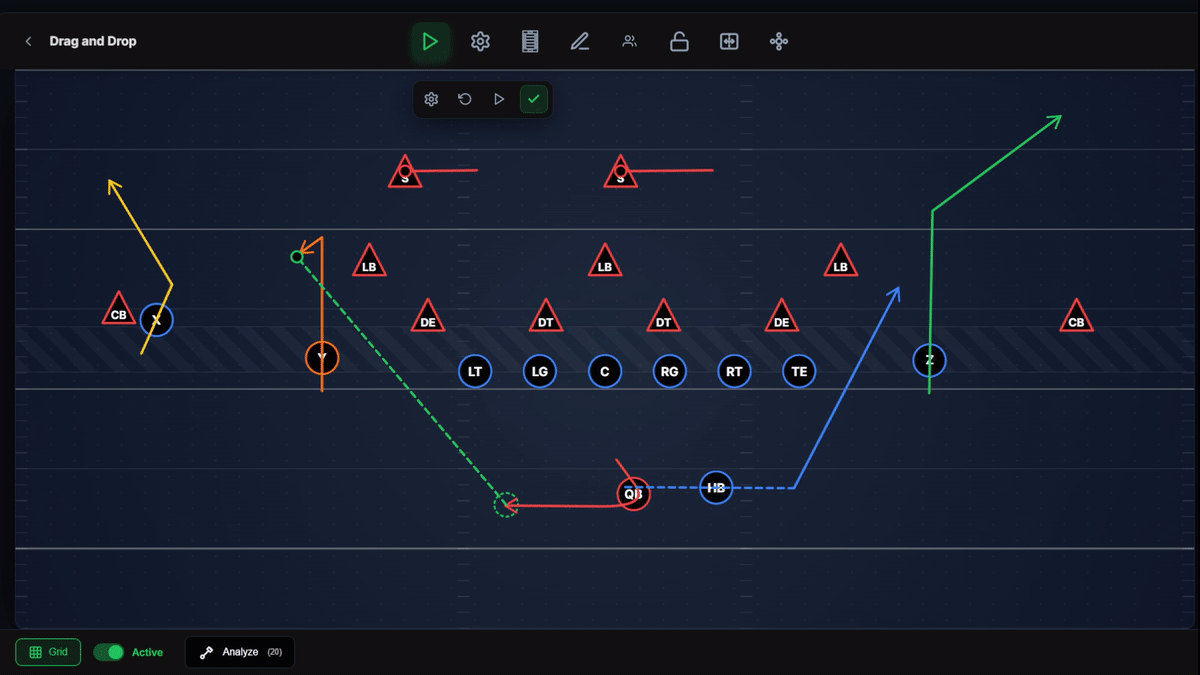Switch off the Active toggle
Image resolution: width=1200 pixels, height=675 pixels.
coord(109,652)
